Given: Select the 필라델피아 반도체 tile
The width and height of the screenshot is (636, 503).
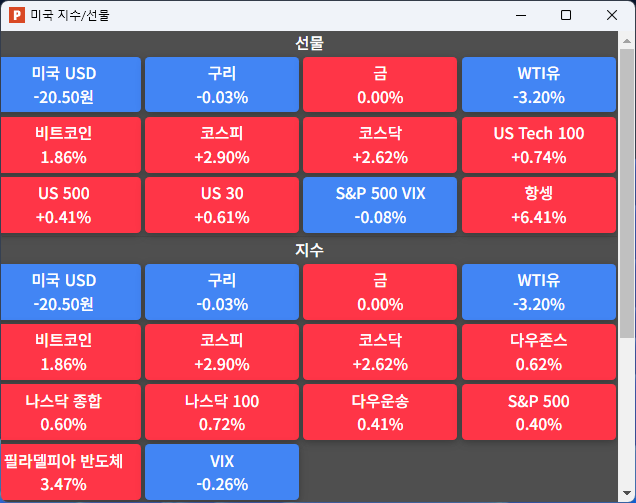Looking at the screenshot, I should pyautogui.click(x=70, y=472).
